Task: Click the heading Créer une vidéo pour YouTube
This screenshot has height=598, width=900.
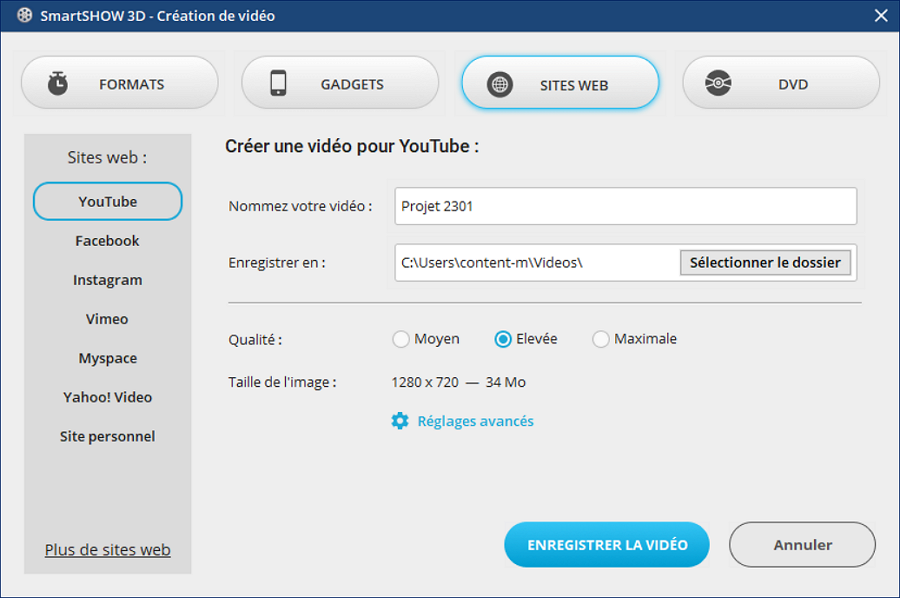Action: [352, 146]
